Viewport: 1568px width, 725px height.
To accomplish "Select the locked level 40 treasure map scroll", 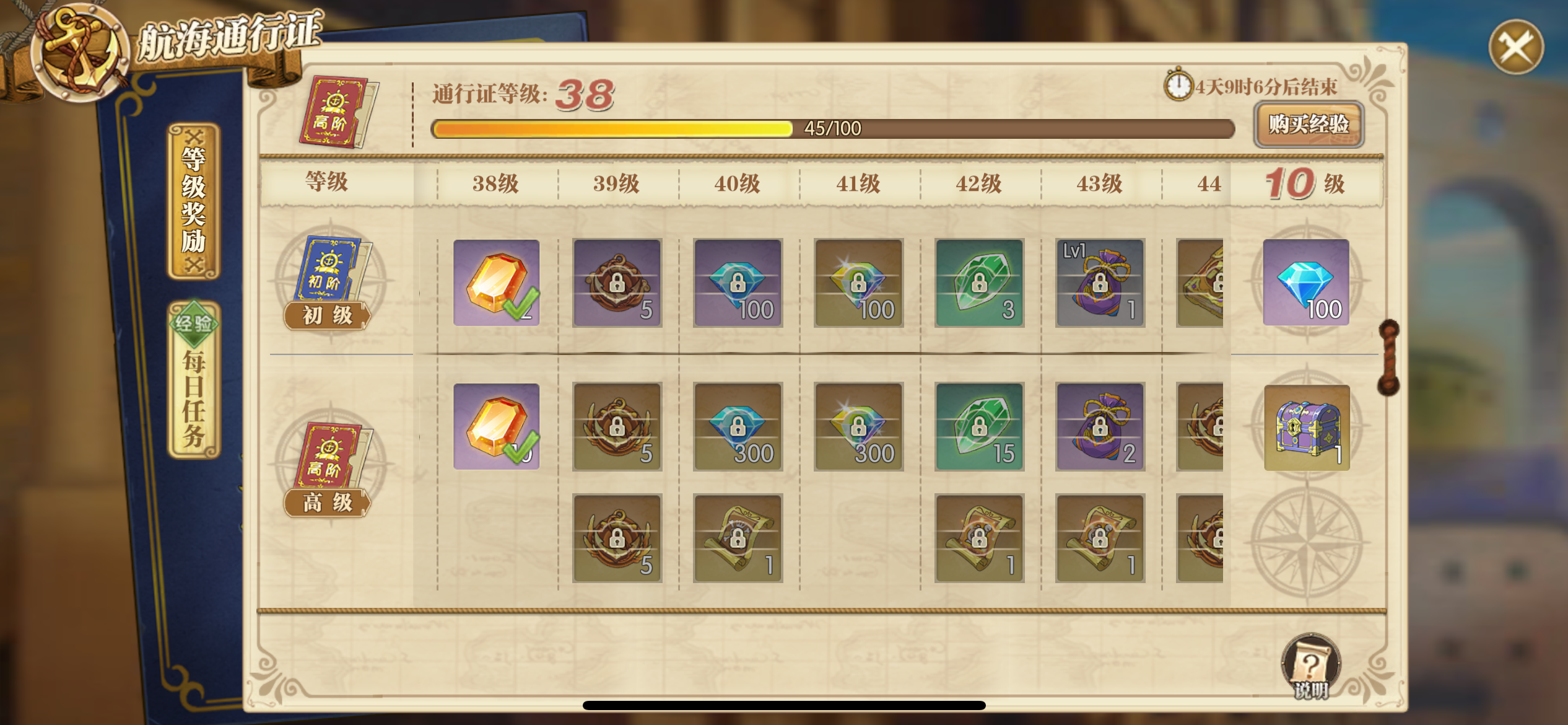I will coord(738,538).
